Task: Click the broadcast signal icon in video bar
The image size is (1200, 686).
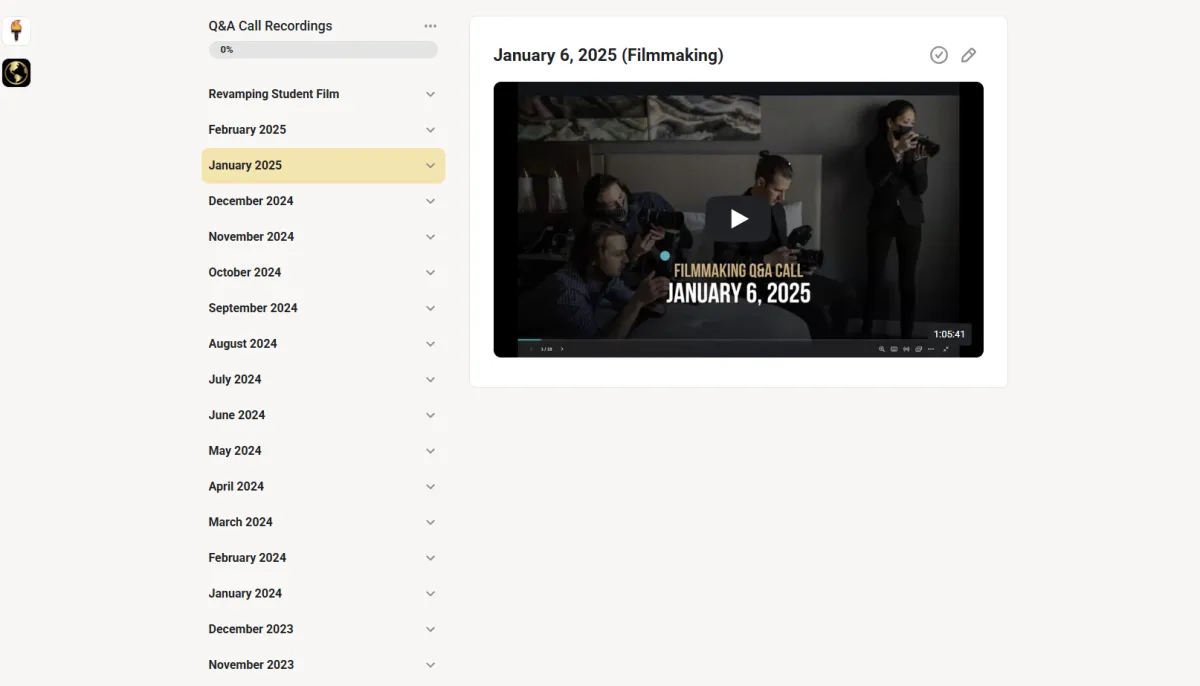Action: 906,349
